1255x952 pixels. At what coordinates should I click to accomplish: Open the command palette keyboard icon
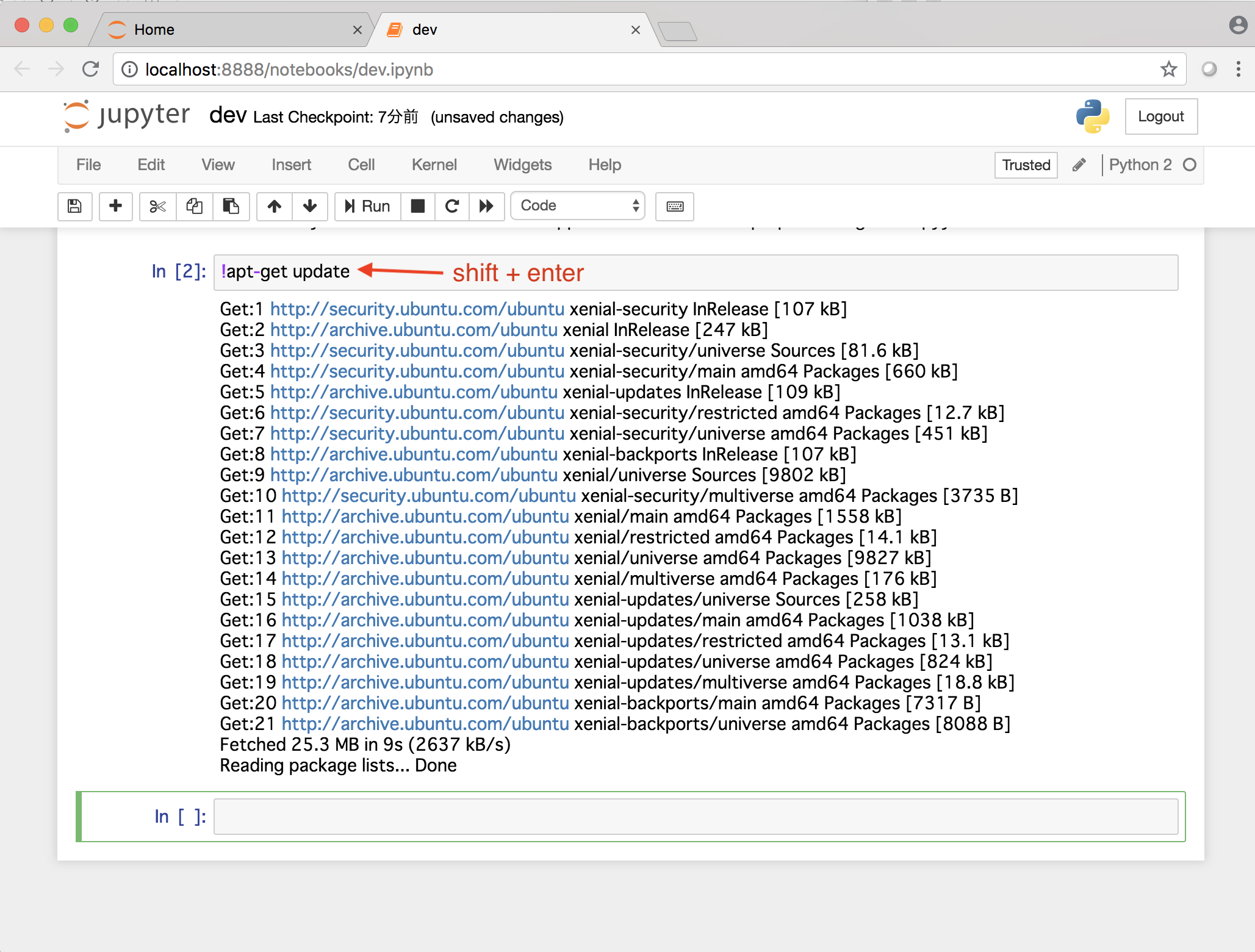(x=674, y=206)
